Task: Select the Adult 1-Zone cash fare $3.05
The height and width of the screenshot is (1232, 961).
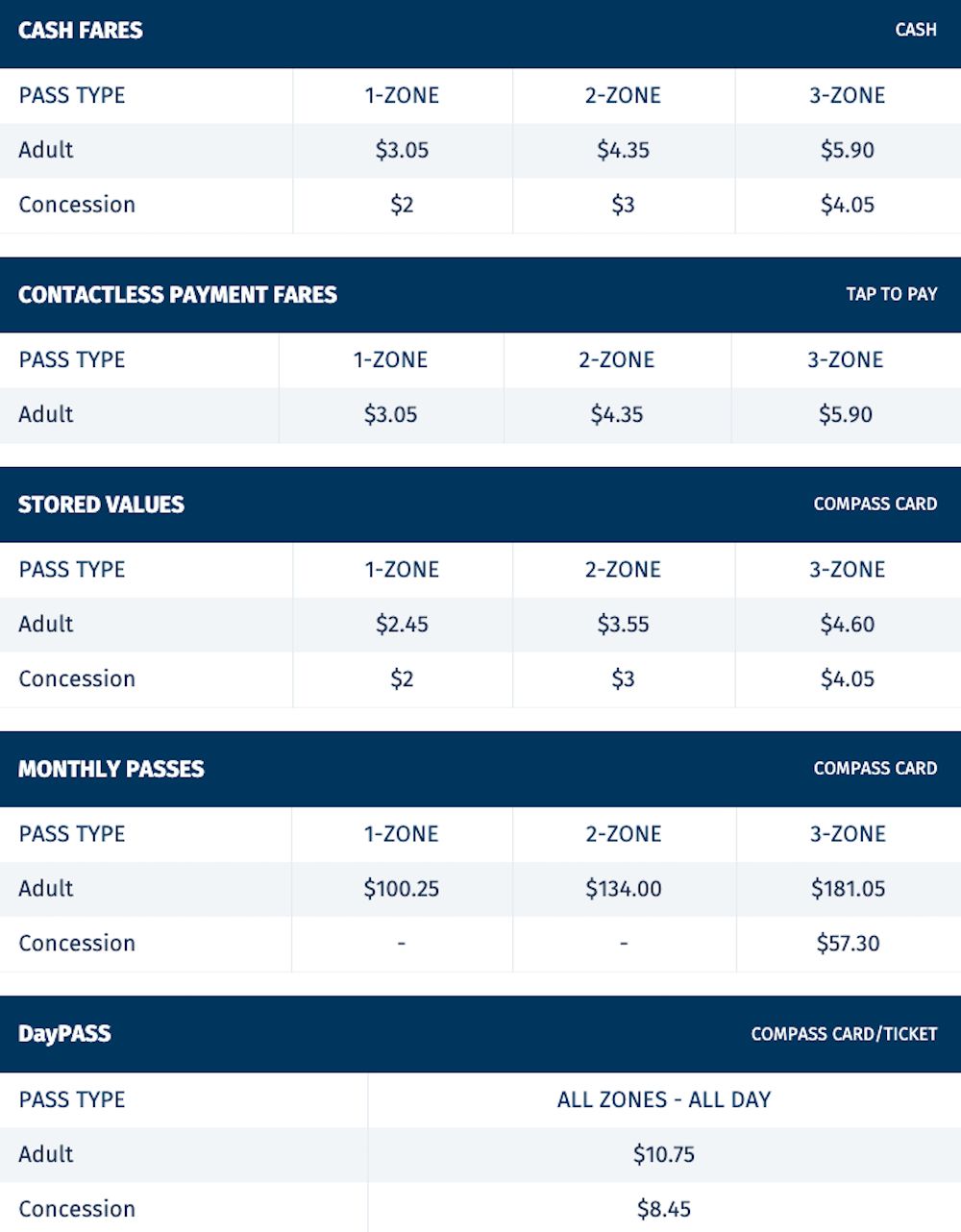Action: tap(402, 150)
